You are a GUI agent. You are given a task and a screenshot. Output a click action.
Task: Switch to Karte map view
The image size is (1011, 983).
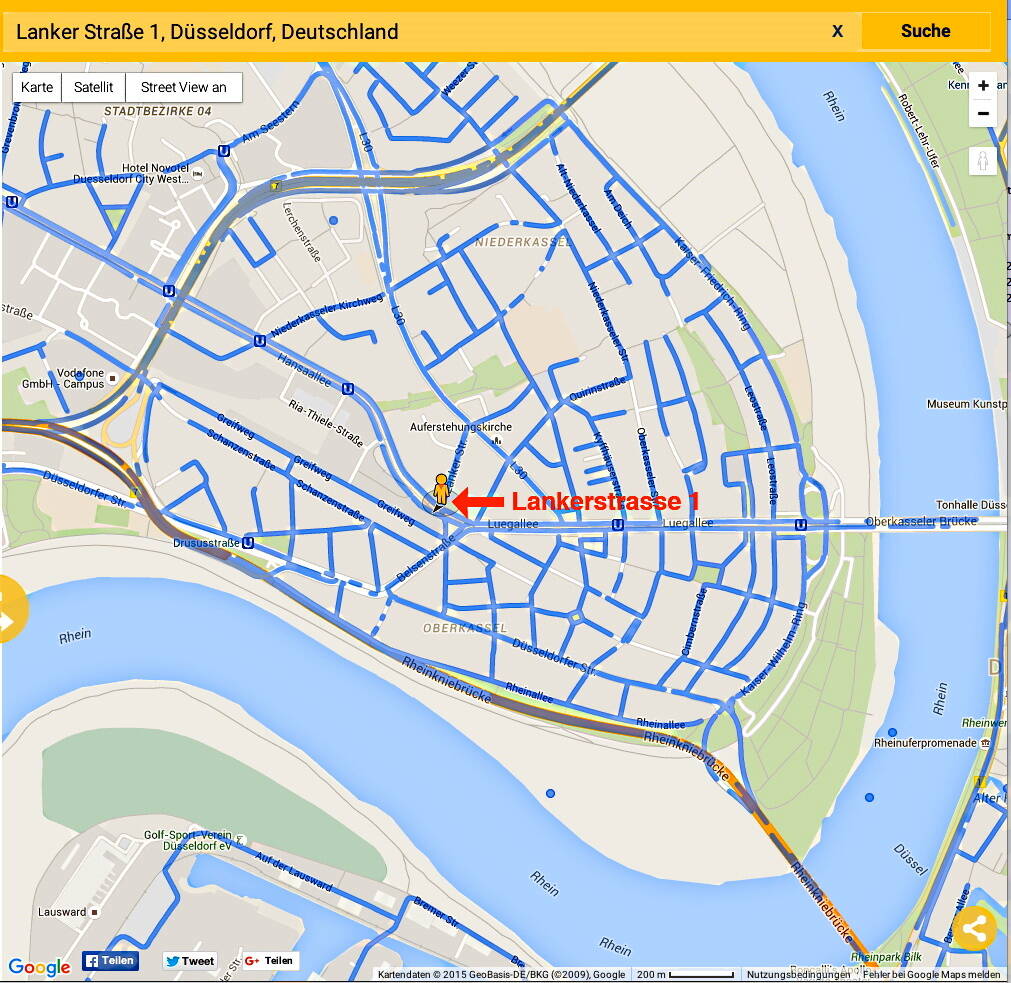click(37, 87)
